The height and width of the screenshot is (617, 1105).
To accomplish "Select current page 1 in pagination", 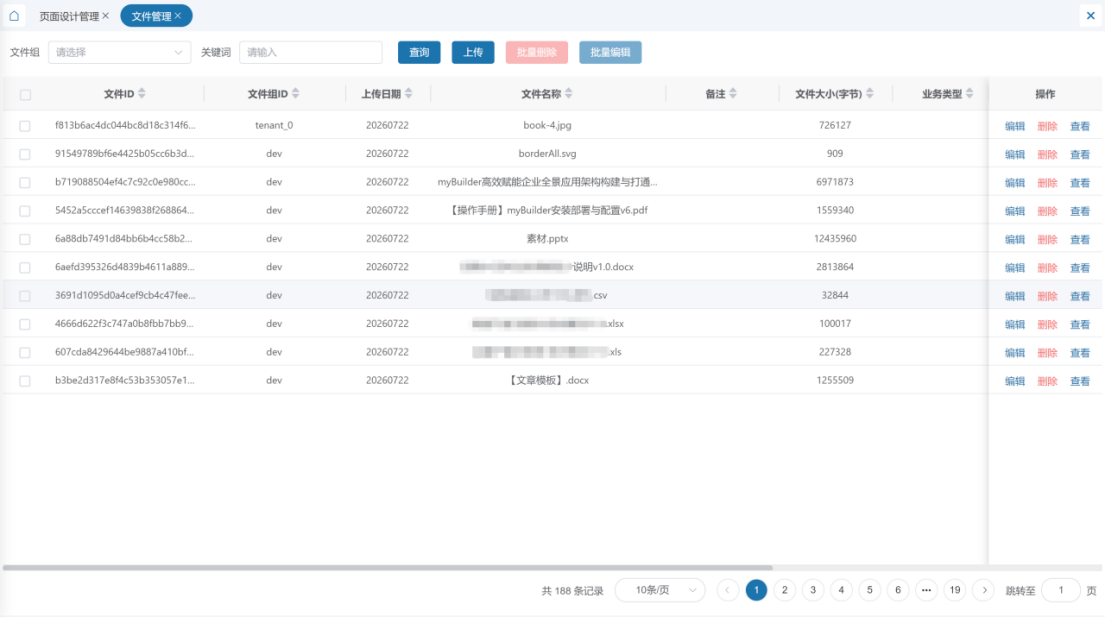I will coord(756,590).
